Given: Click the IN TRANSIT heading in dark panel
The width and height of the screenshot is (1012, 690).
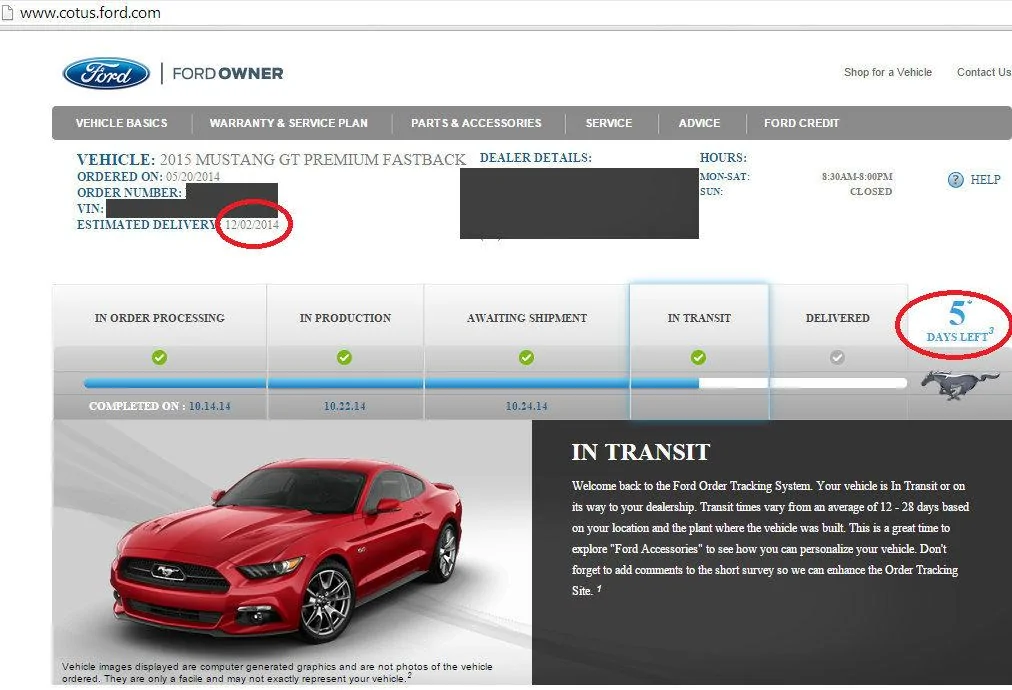Looking at the screenshot, I should (641, 452).
